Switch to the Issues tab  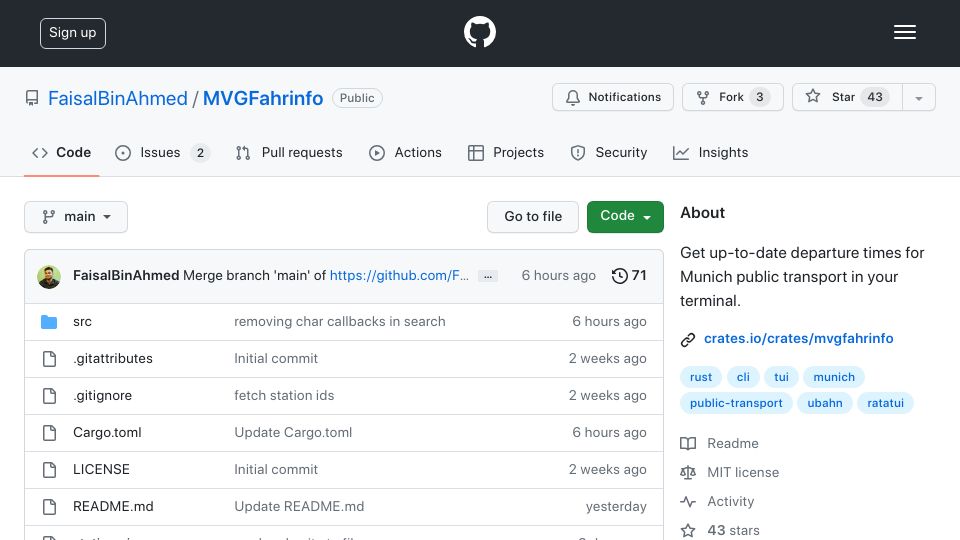pyautogui.click(x=162, y=152)
